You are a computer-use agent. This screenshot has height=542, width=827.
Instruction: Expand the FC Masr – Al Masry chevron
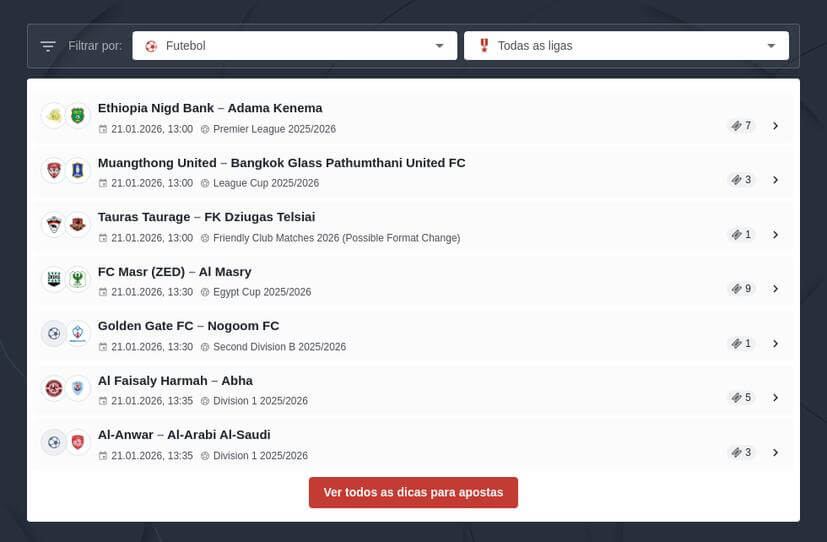coord(775,289)
